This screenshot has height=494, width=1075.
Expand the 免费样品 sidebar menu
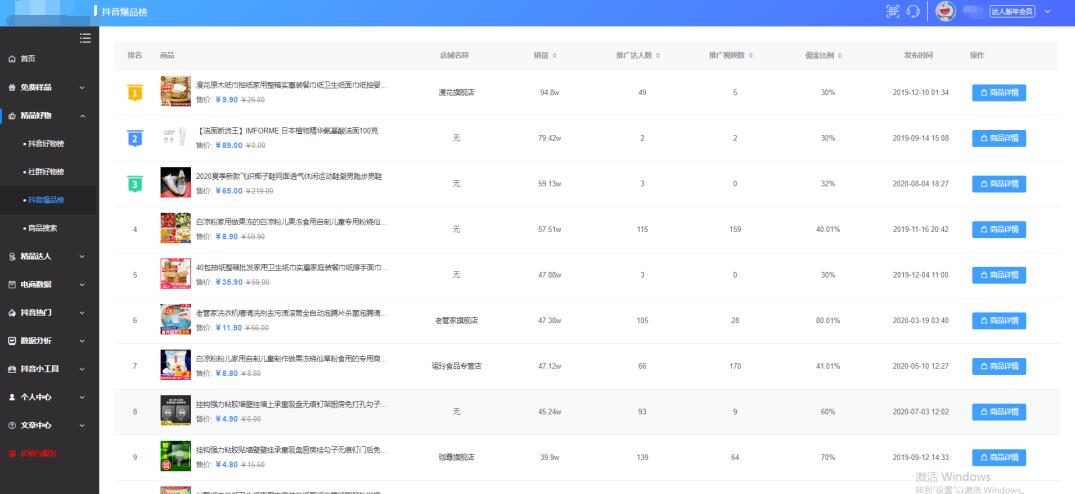pyautogui.click(x=49, y=88)
